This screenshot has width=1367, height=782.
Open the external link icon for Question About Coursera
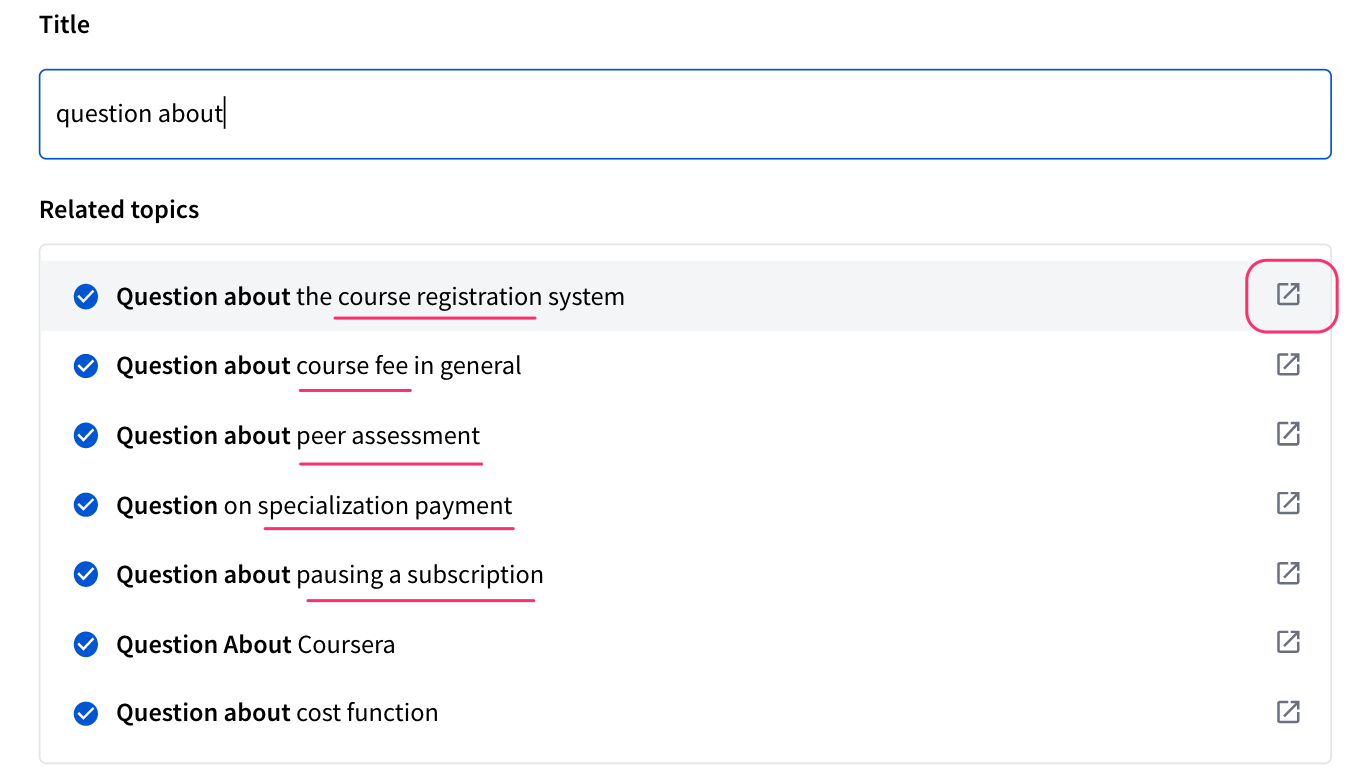coord(1288,642)
